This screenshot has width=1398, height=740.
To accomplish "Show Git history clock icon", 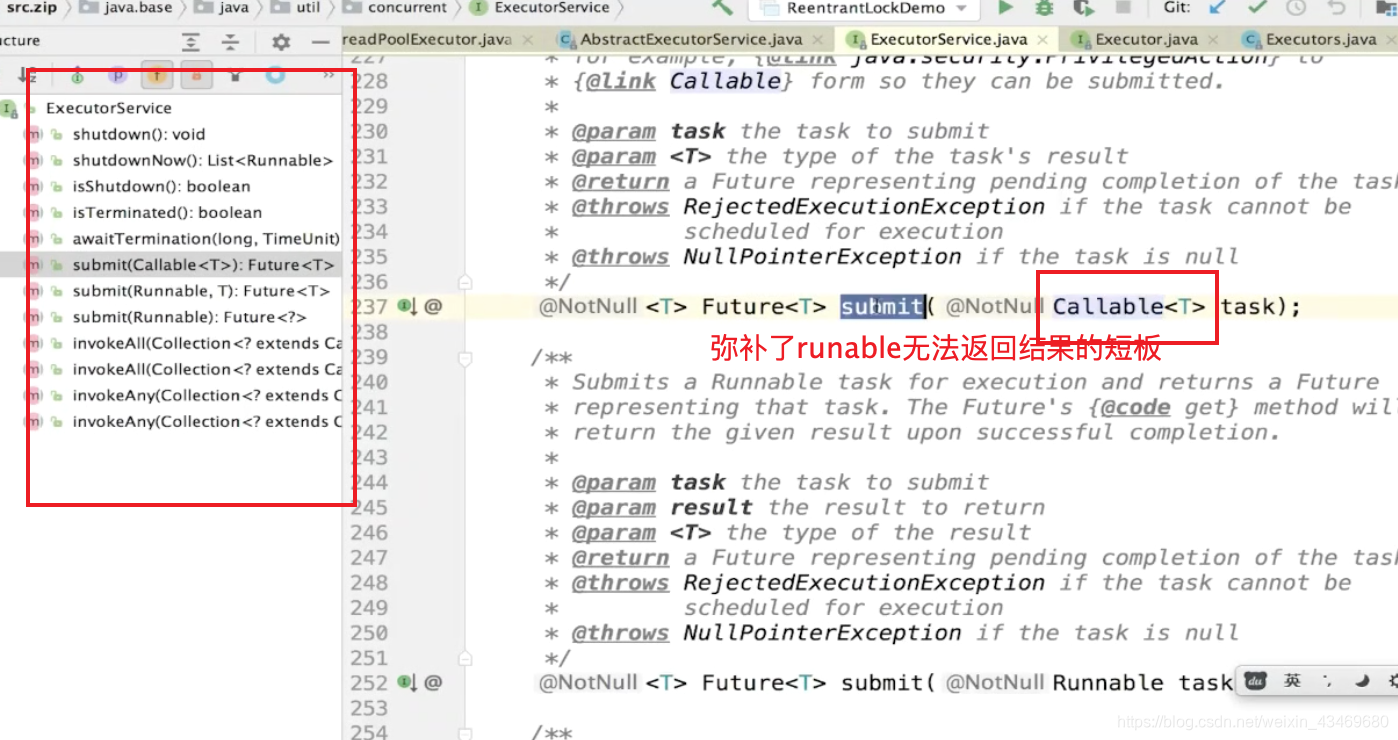I will (x=1296, y=7).
